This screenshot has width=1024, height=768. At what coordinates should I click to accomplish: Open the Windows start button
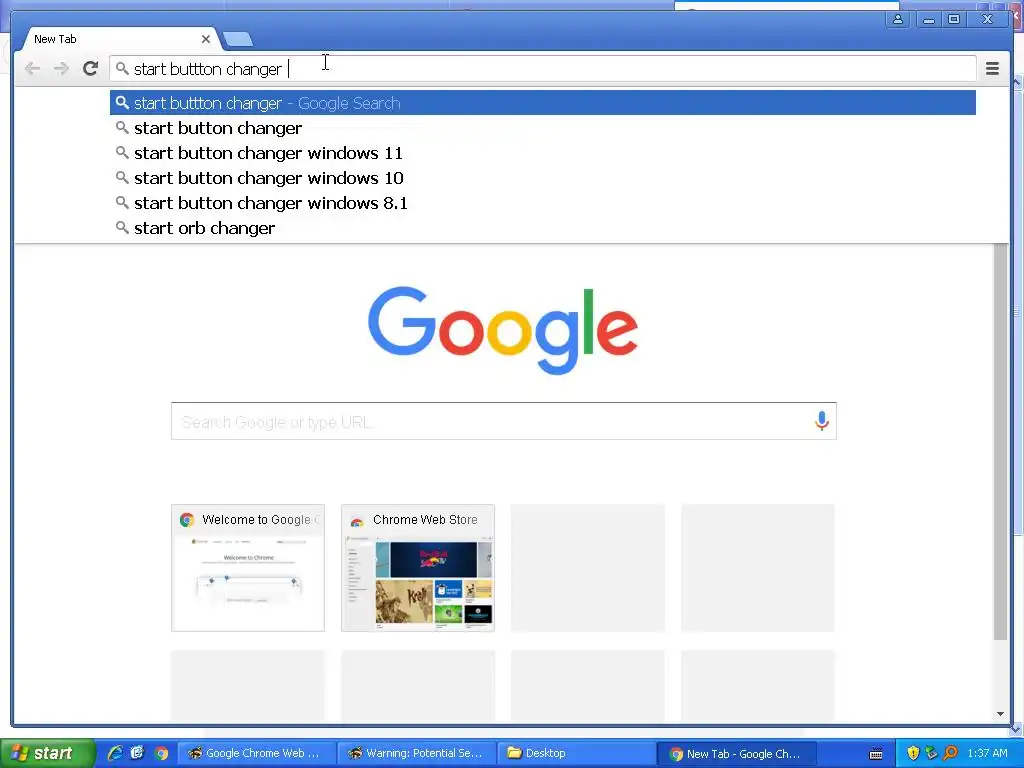[47, 753]
